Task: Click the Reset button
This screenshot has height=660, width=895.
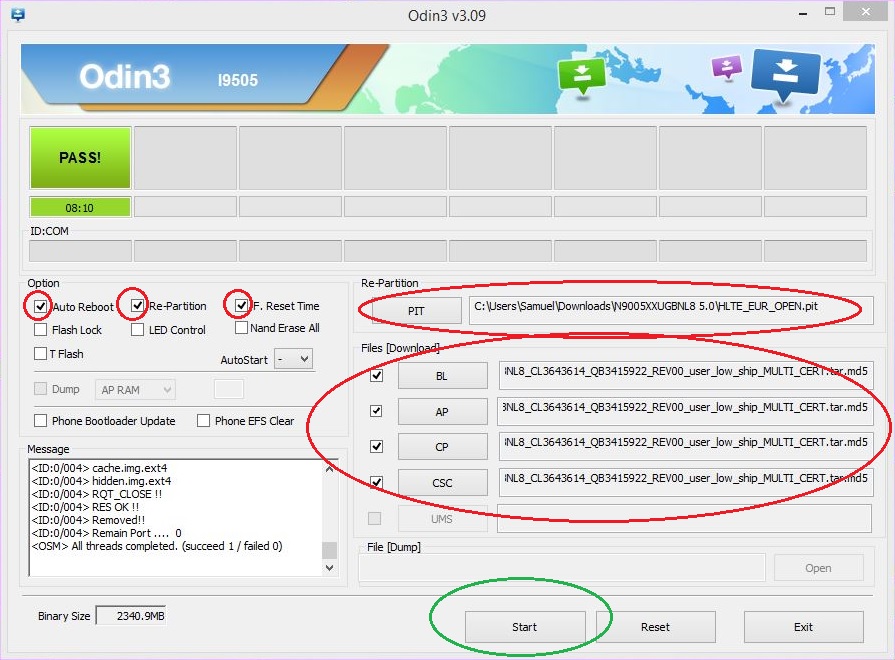Action: [x=655, y=627]
